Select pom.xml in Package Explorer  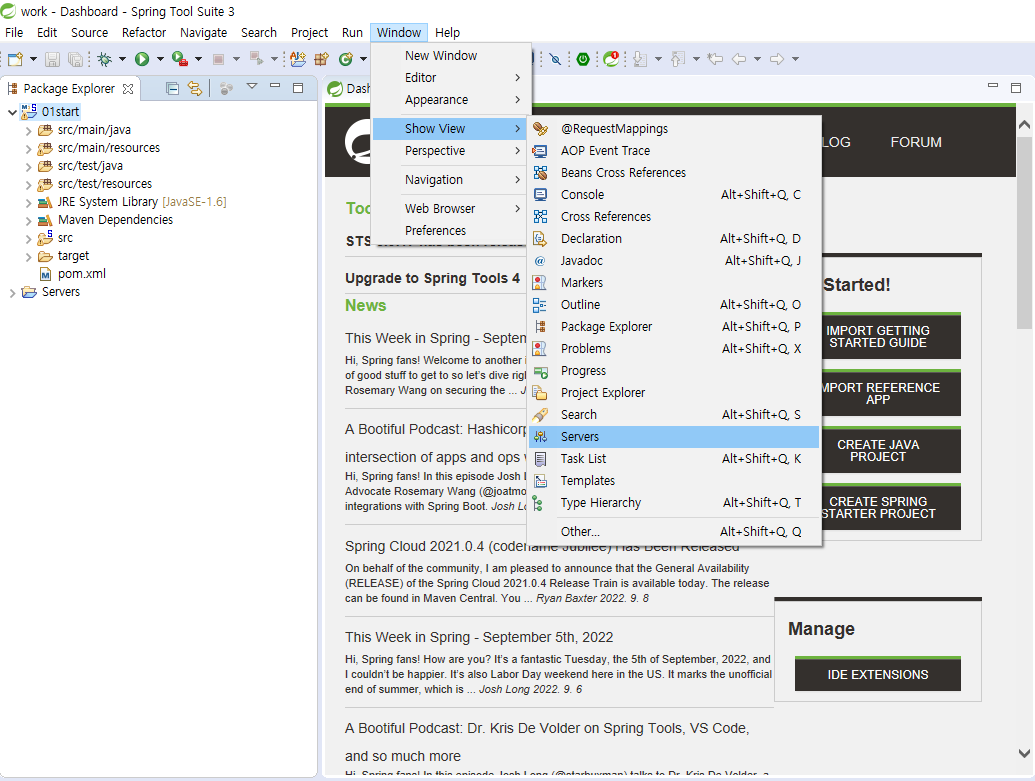click(x=81, y=274)
